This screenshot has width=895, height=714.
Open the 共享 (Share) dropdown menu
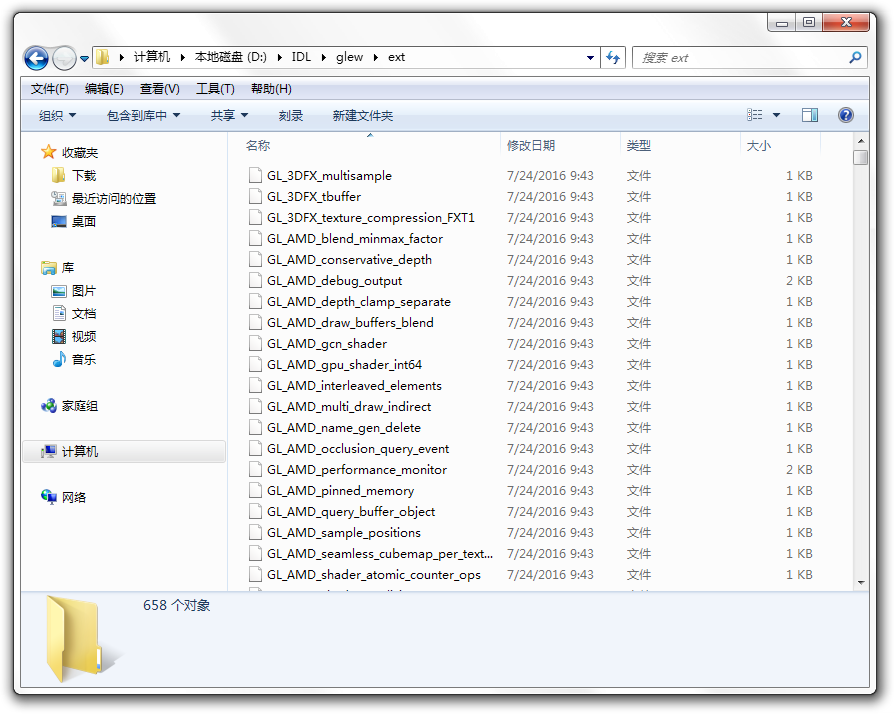point(228,116)
